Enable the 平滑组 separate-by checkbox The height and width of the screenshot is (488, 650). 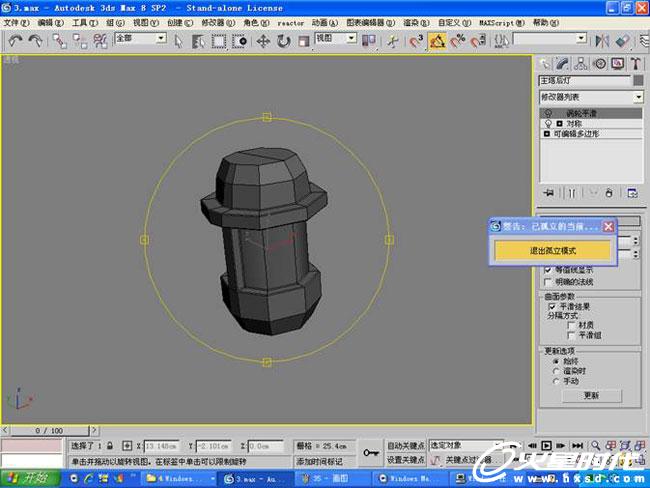[x=572, y=335]
